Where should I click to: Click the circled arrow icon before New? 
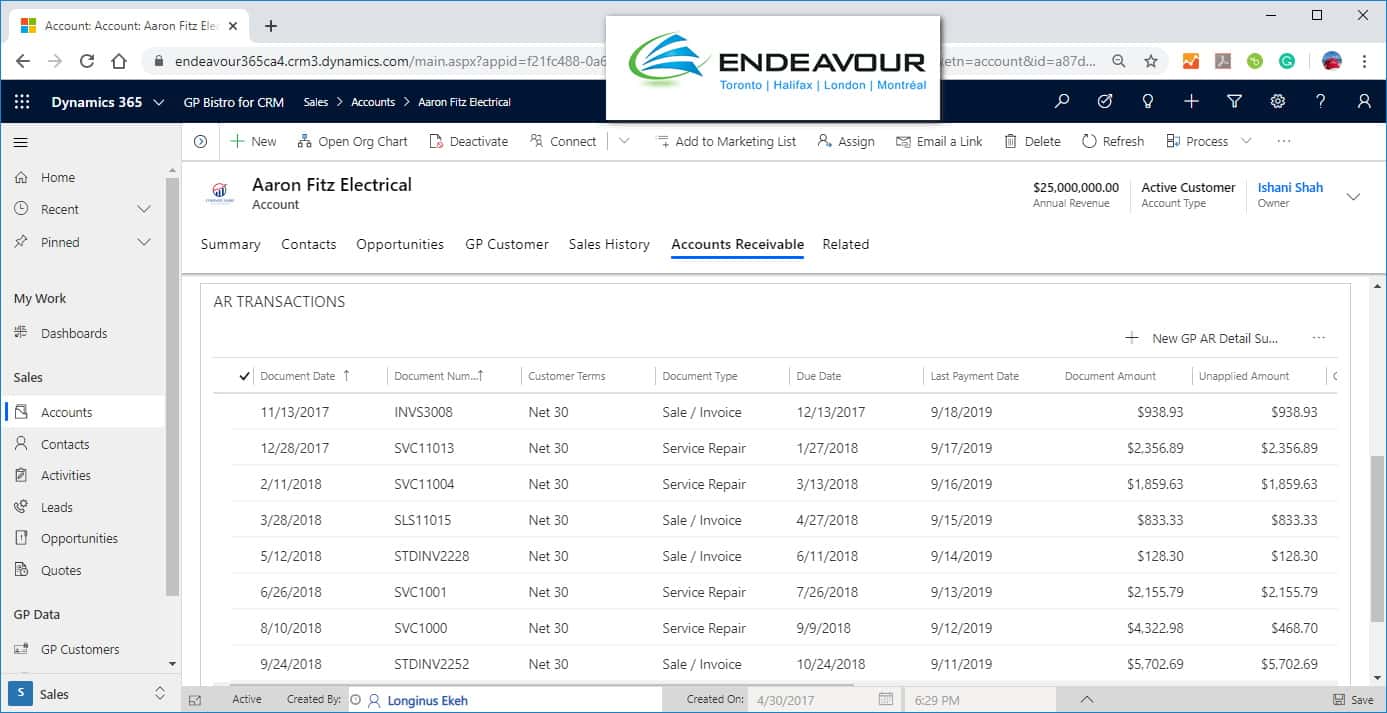pyautogui.click(x=200, y=142)
